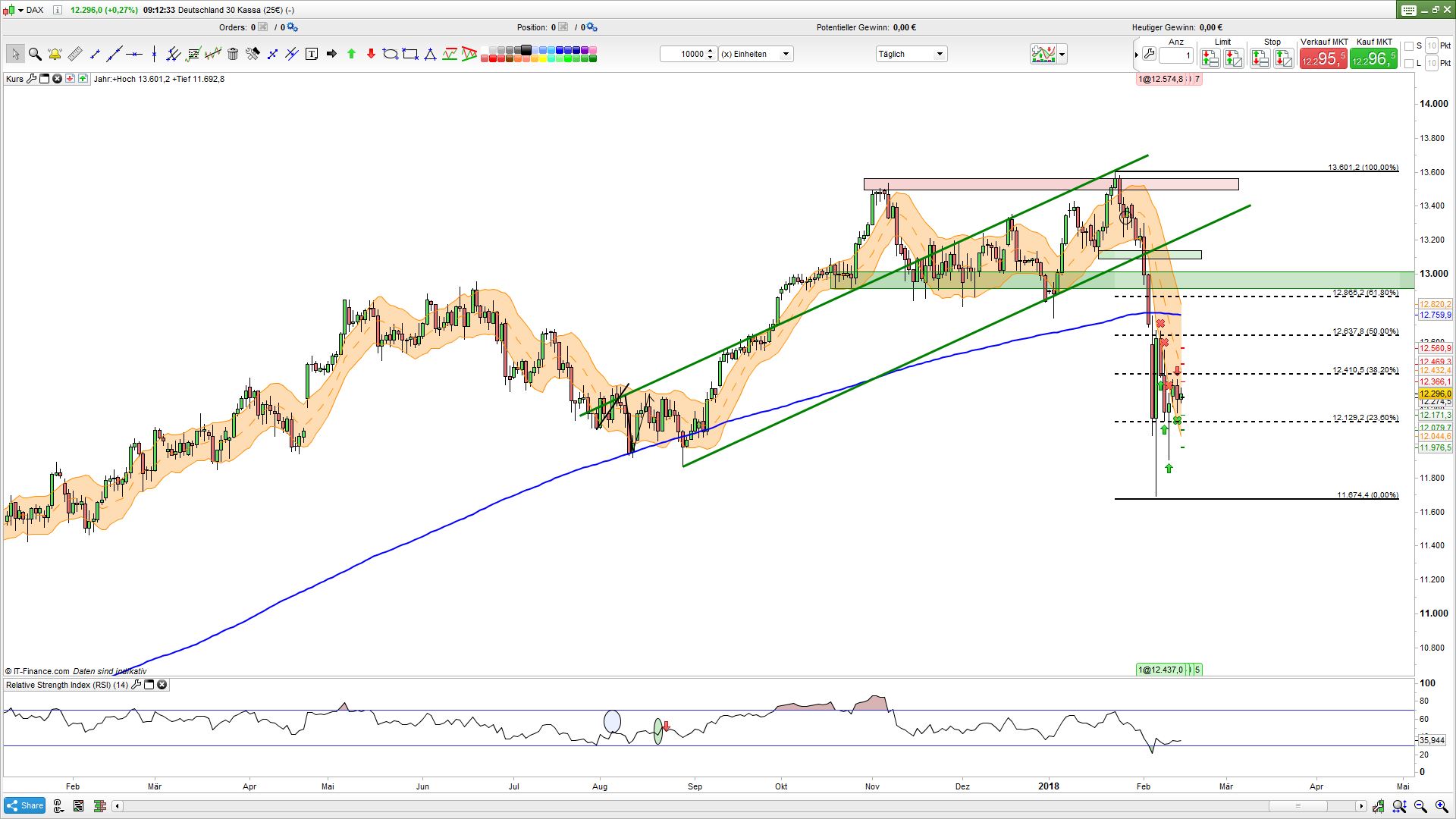Select the ellipse drawing tool
1456x819 pixels.
(x=391, y=54)
